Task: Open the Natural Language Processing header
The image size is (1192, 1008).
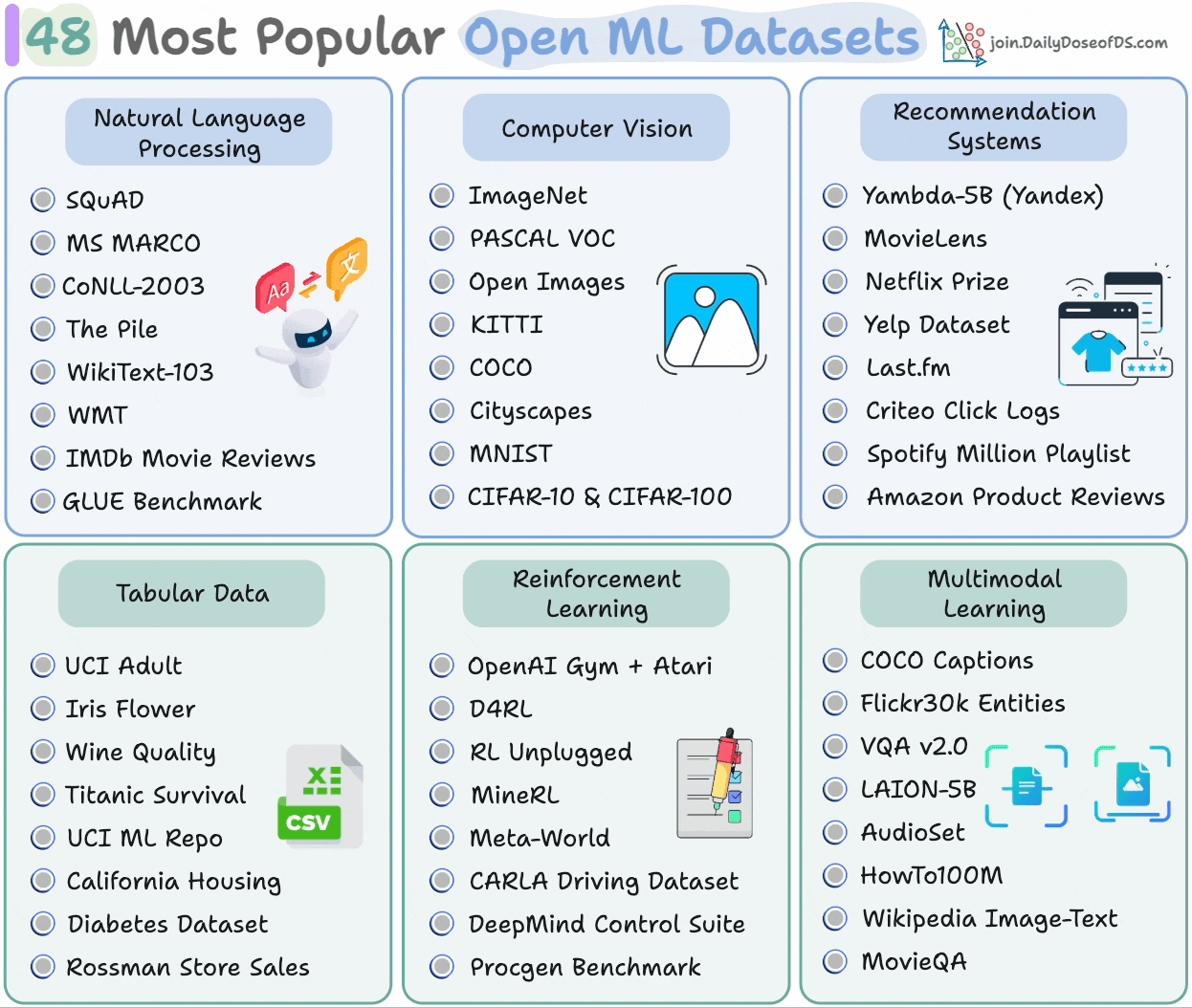Action: click(199, 133)
